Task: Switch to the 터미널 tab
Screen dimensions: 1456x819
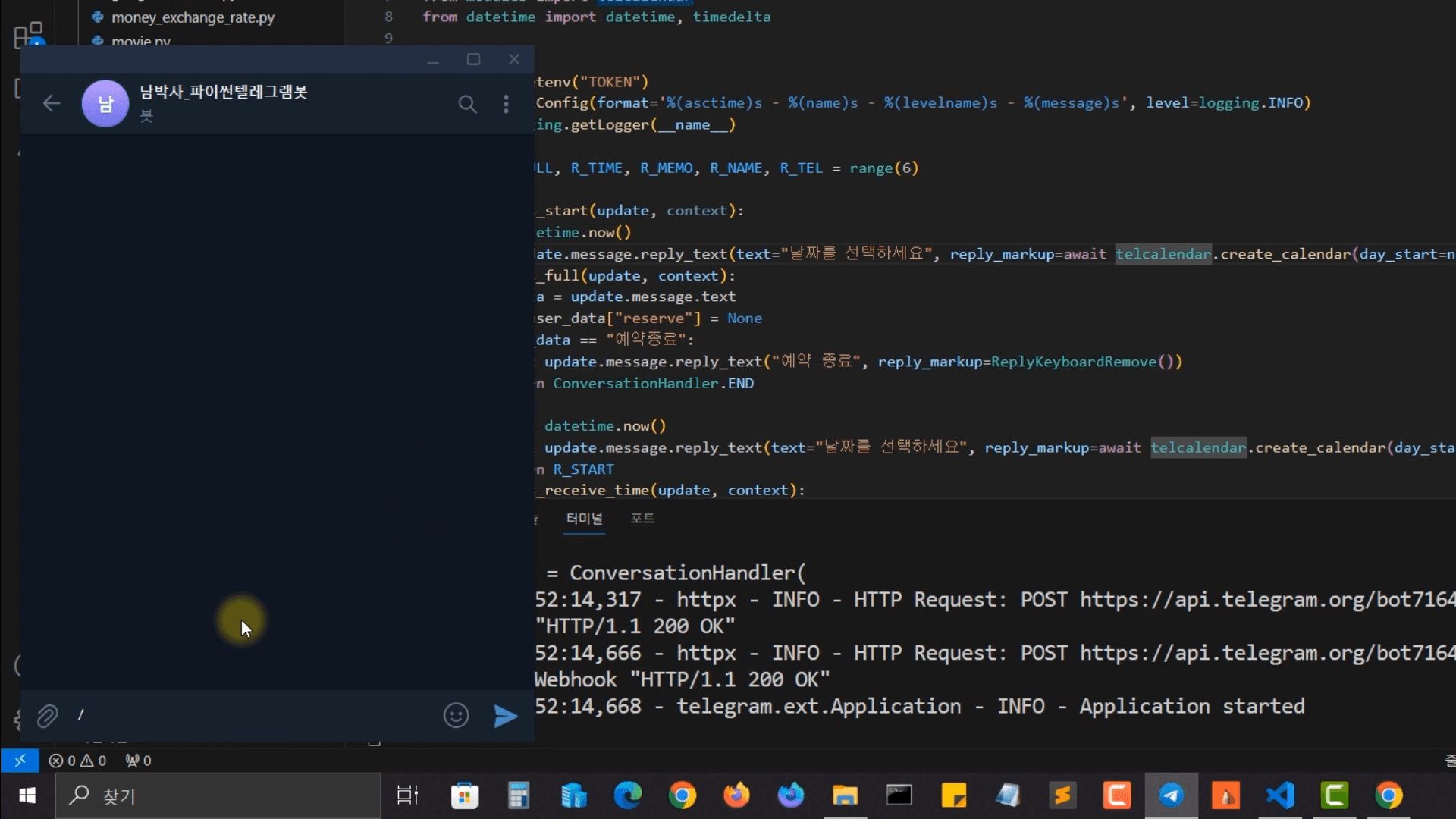Action: coord(584,519)
